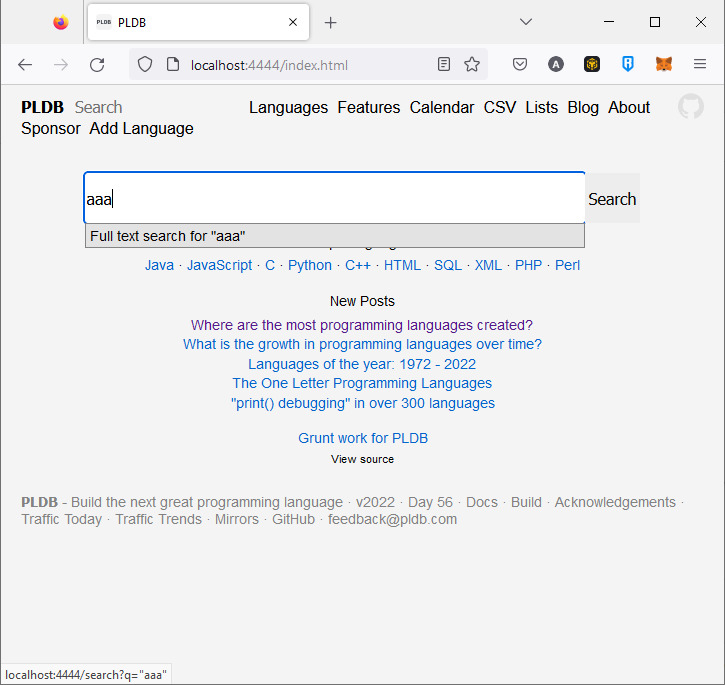Select Full text search for "aaa" suggestion
Viewport: 725px width, 685px height.
pos(335,236)
